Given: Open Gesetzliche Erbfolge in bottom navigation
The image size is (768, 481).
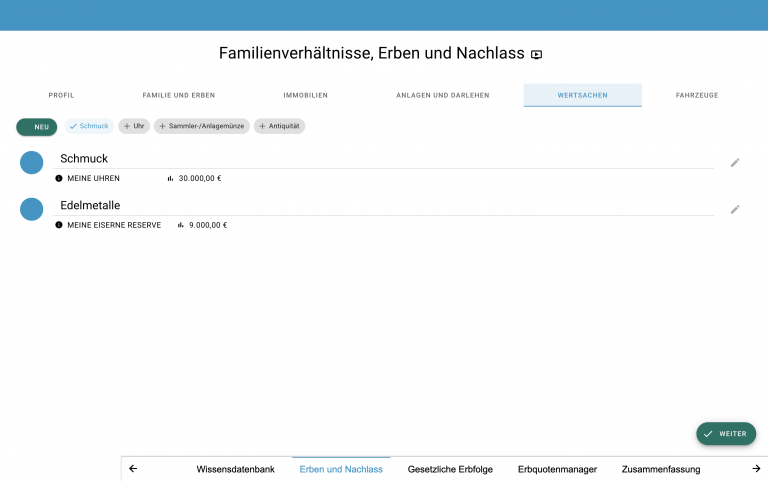Looking at the screenshot, I should pos(450,469).
